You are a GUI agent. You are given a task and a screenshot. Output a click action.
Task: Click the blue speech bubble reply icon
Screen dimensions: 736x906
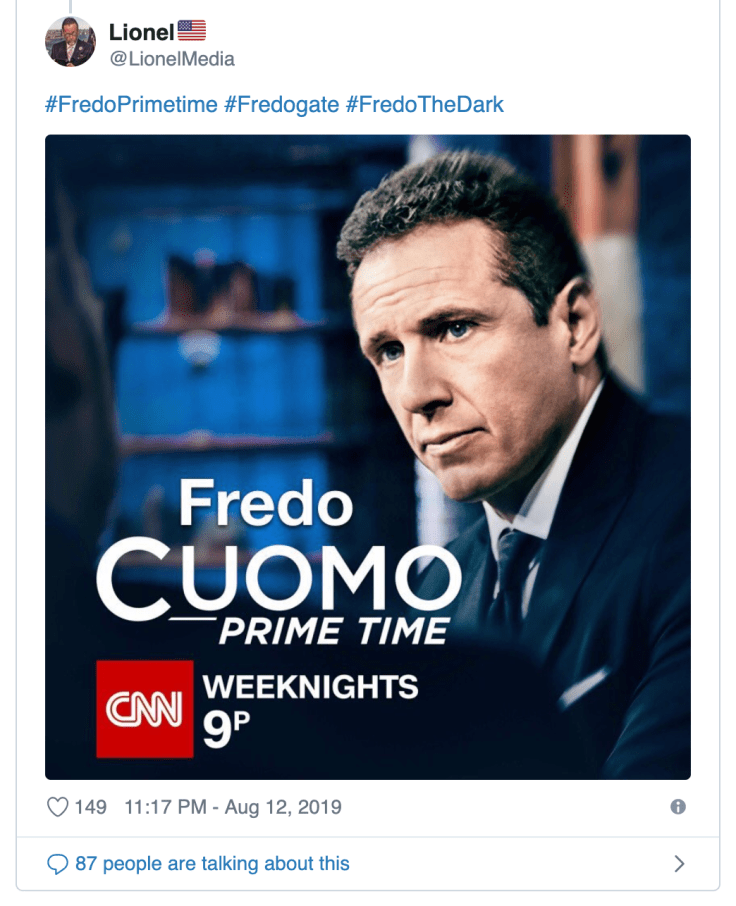coord(59,863)
